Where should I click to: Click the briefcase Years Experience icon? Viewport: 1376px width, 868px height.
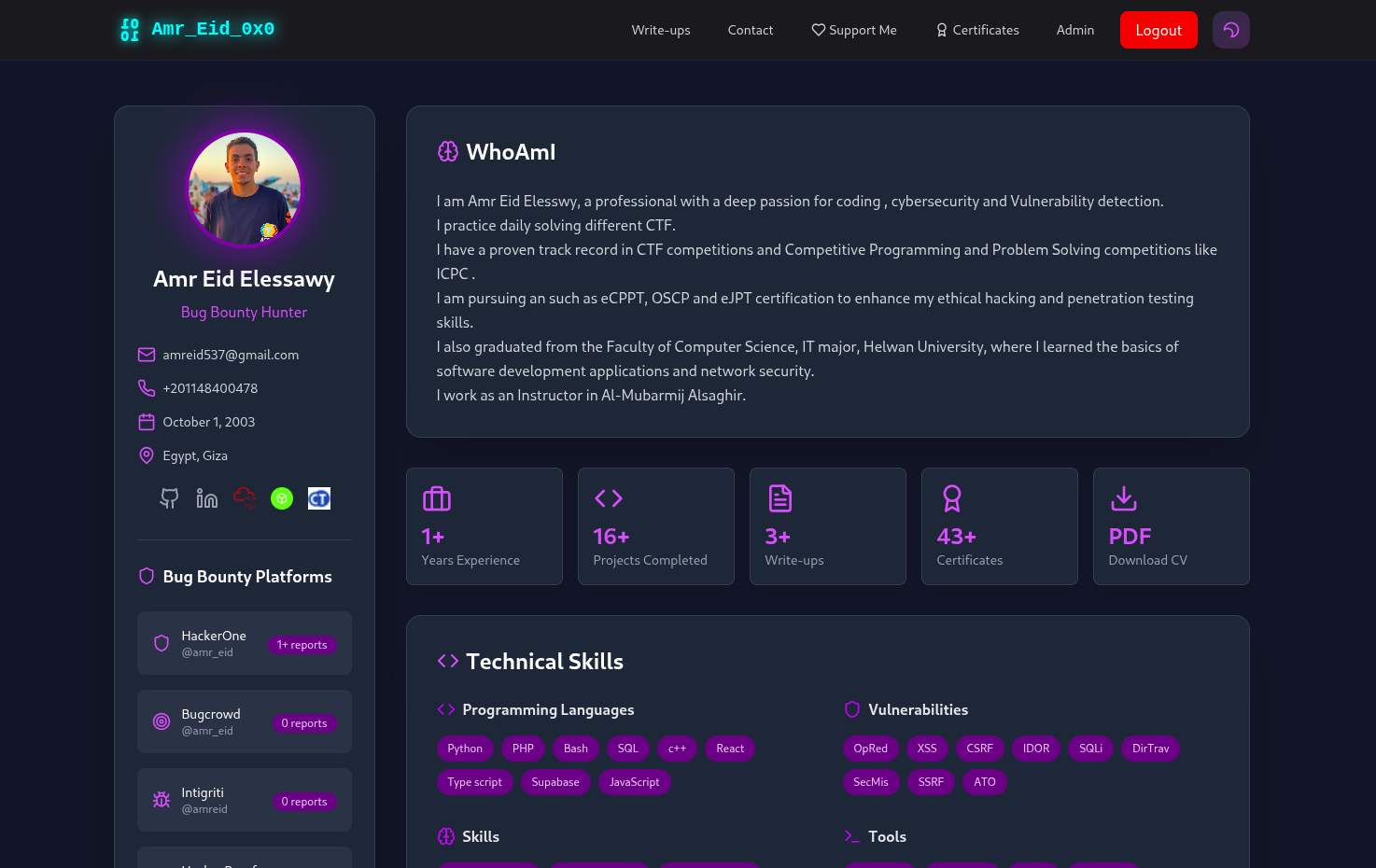(437, 498)
